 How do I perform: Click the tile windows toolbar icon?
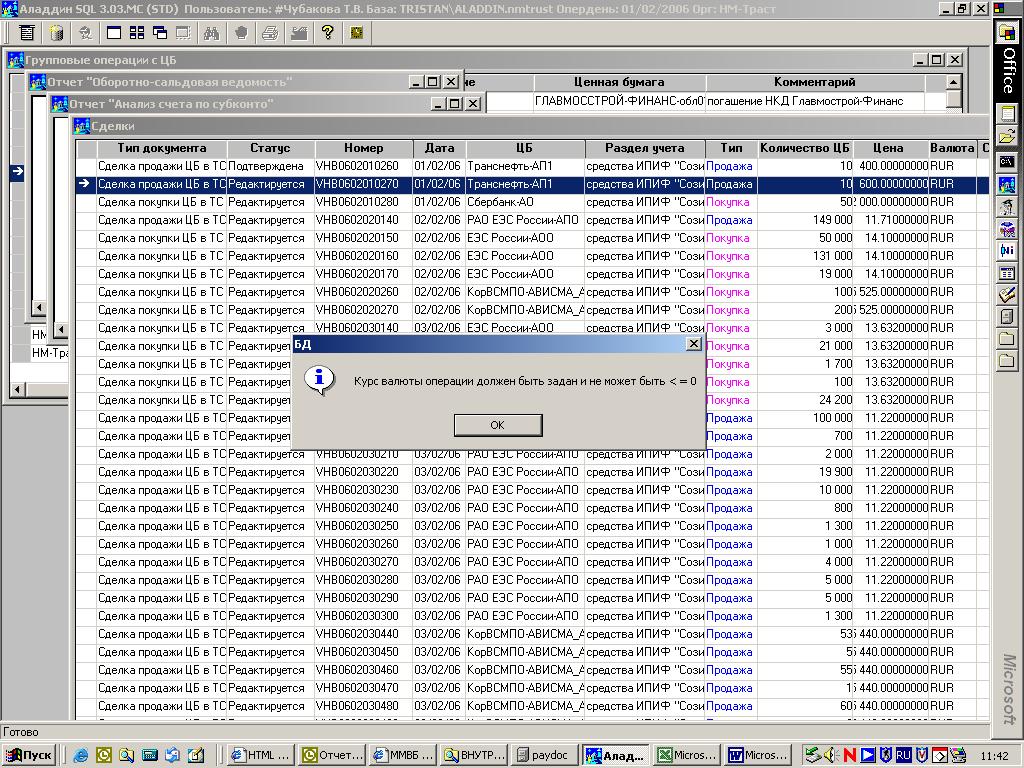[x=136, y=33]
